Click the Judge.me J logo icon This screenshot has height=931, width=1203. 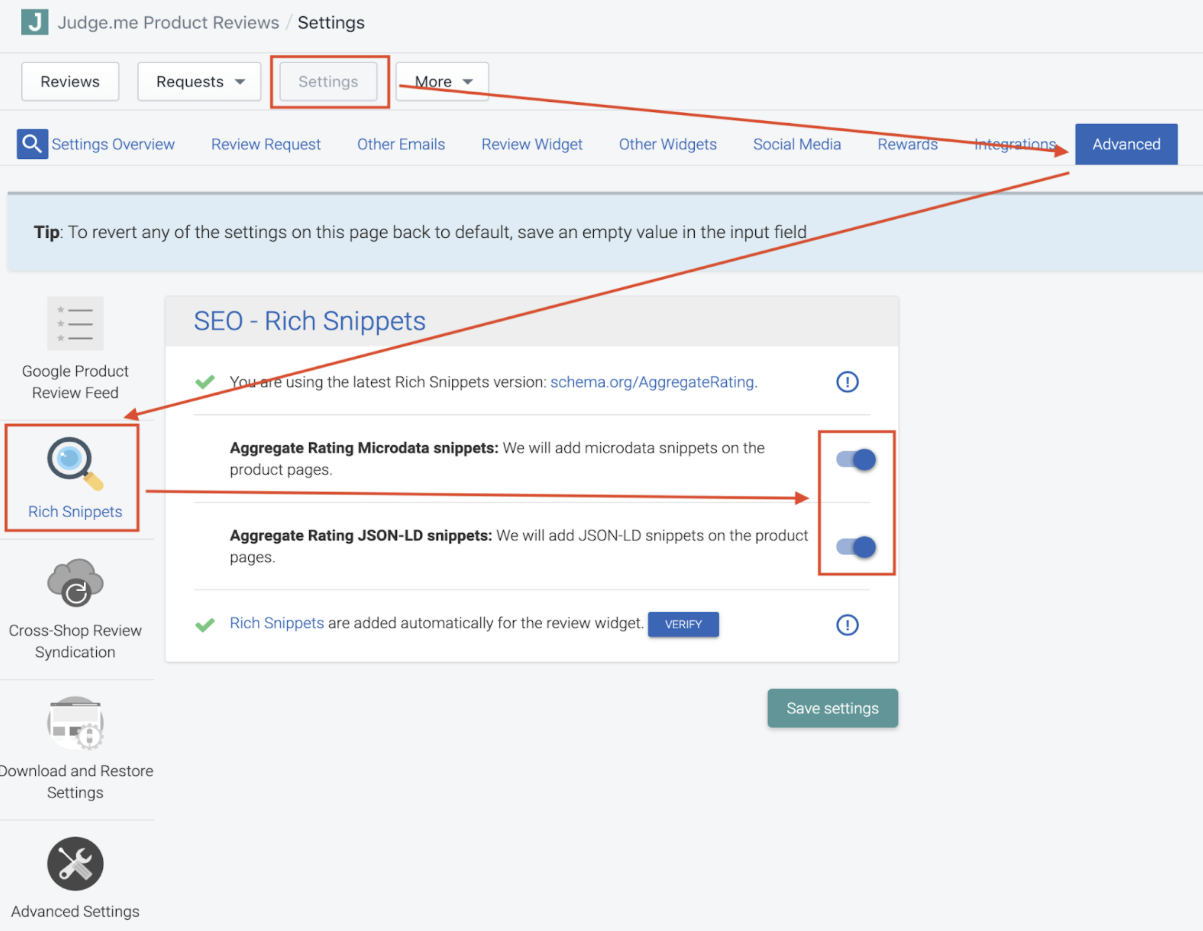coord(34,22)
